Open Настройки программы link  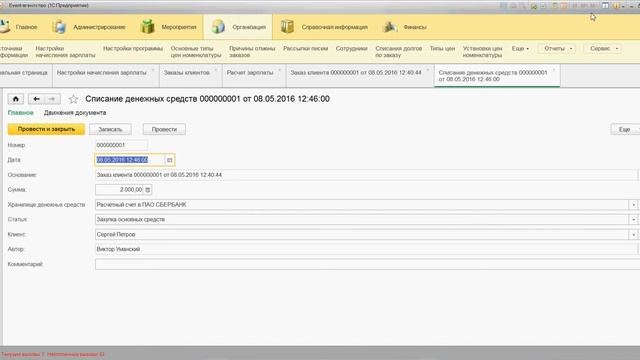coord(133,49)
